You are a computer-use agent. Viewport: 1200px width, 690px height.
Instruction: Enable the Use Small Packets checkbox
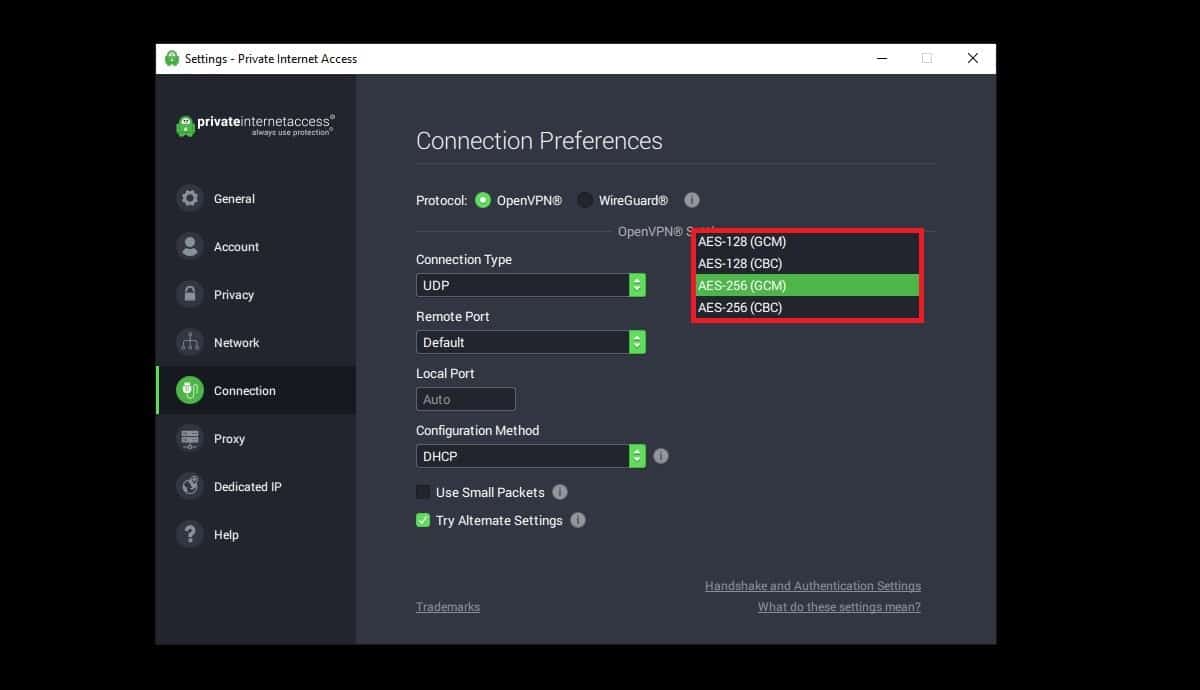[x=423, y=492]
